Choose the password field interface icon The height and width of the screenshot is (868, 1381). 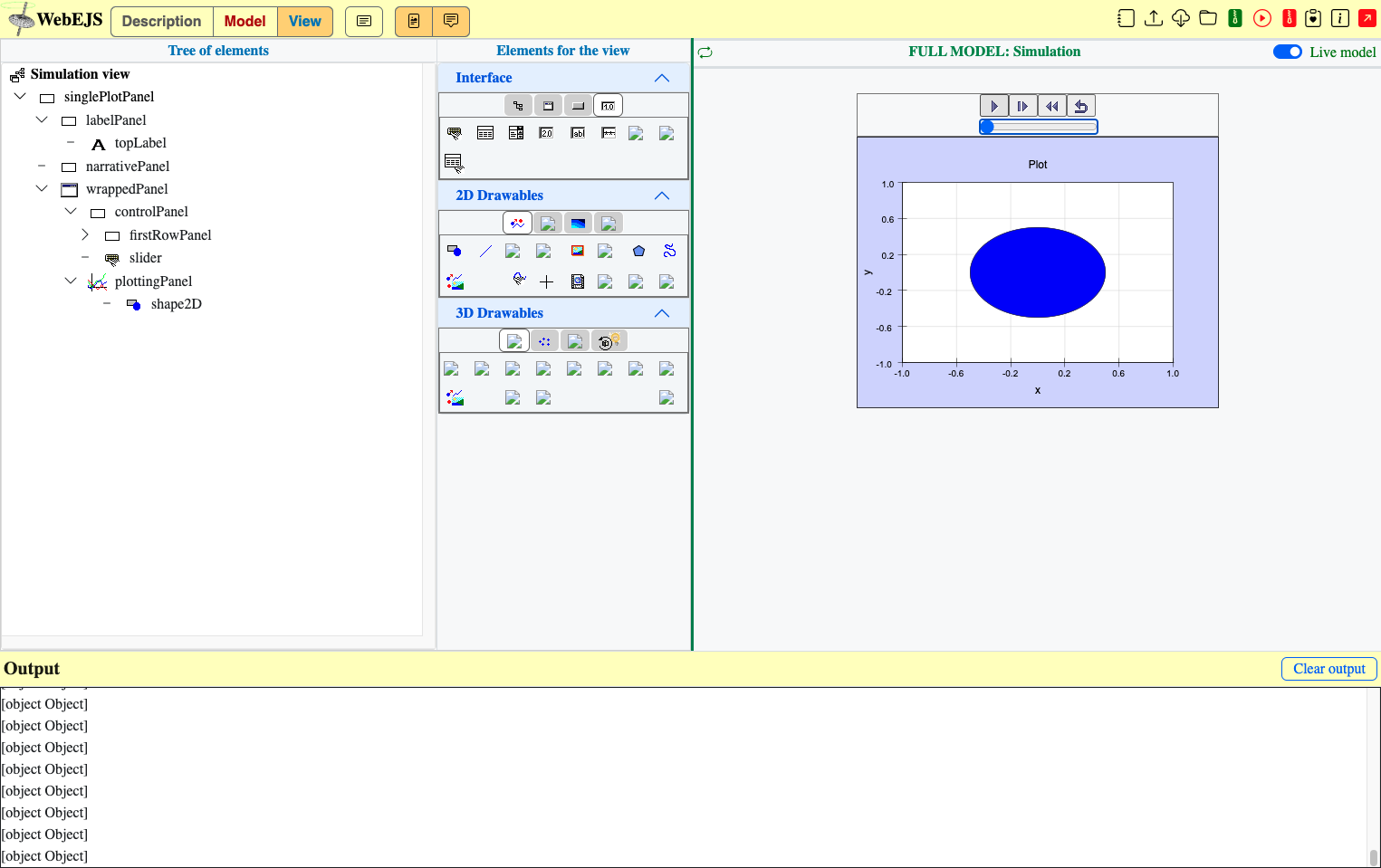pos(609,133)
